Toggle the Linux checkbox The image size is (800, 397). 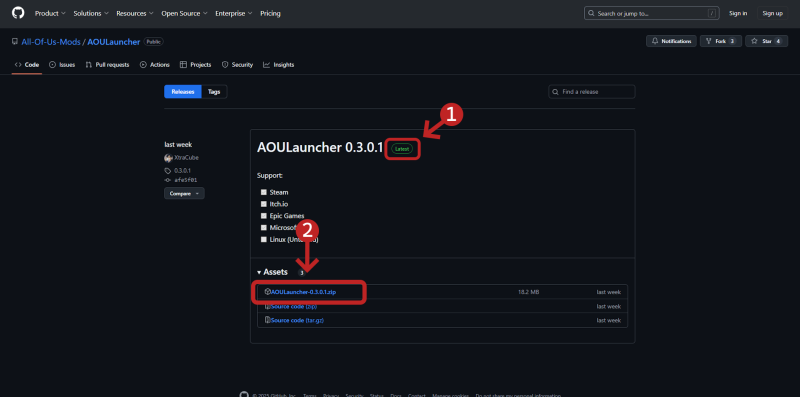(264, 239)
